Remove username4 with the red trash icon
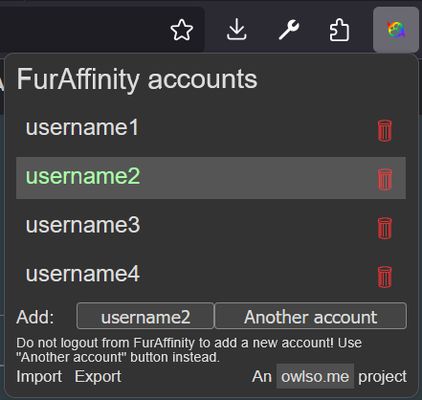This screenshot has height=400, width=422. click(384, 277)
